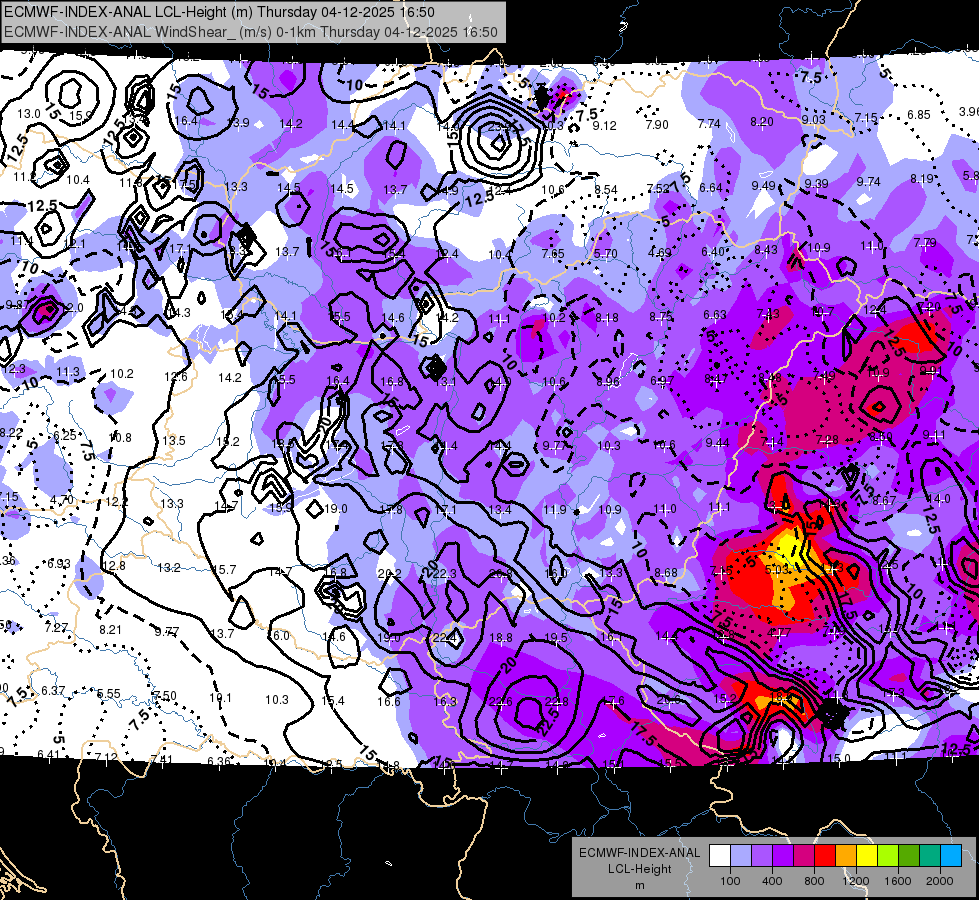Click the legend tick label '100'
This screenshot has width=979, height=900.
point(730,881)
